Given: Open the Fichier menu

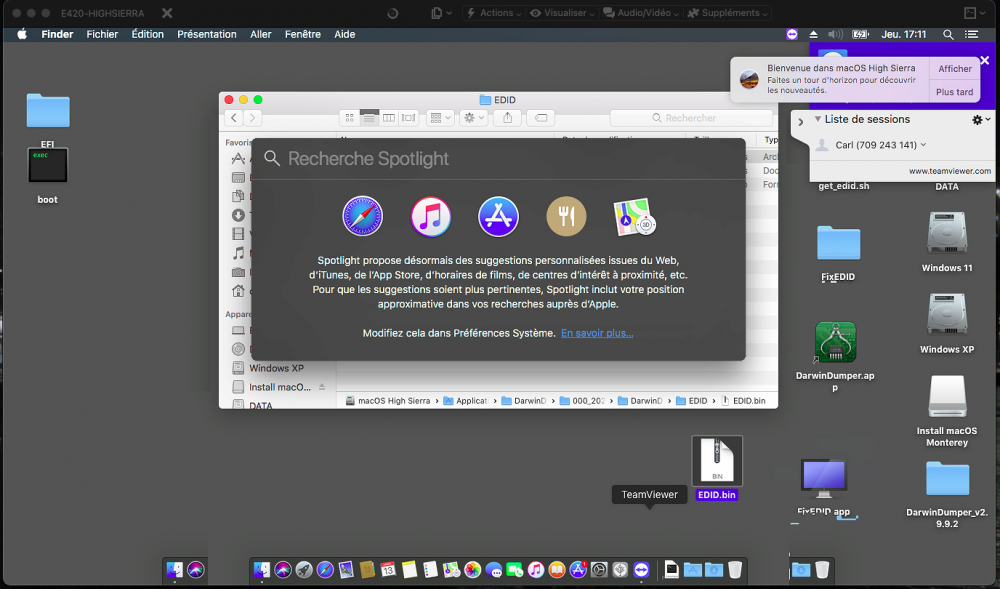Looking at the screenshot, I should (102, 34).
